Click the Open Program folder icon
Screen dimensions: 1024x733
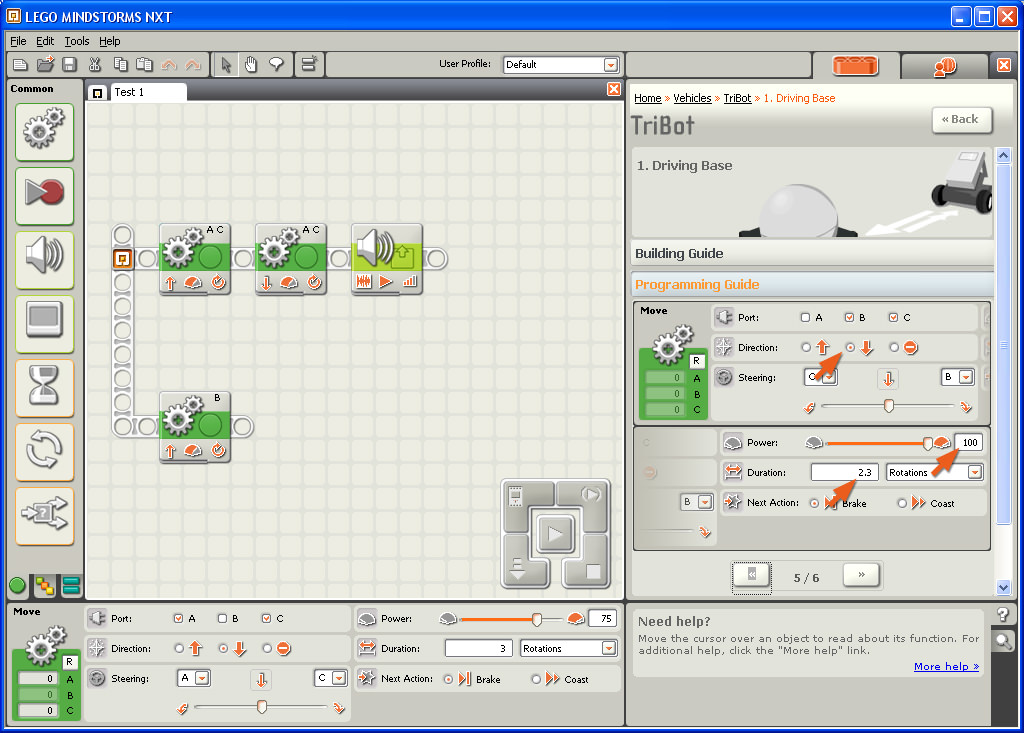coord(45,64)
